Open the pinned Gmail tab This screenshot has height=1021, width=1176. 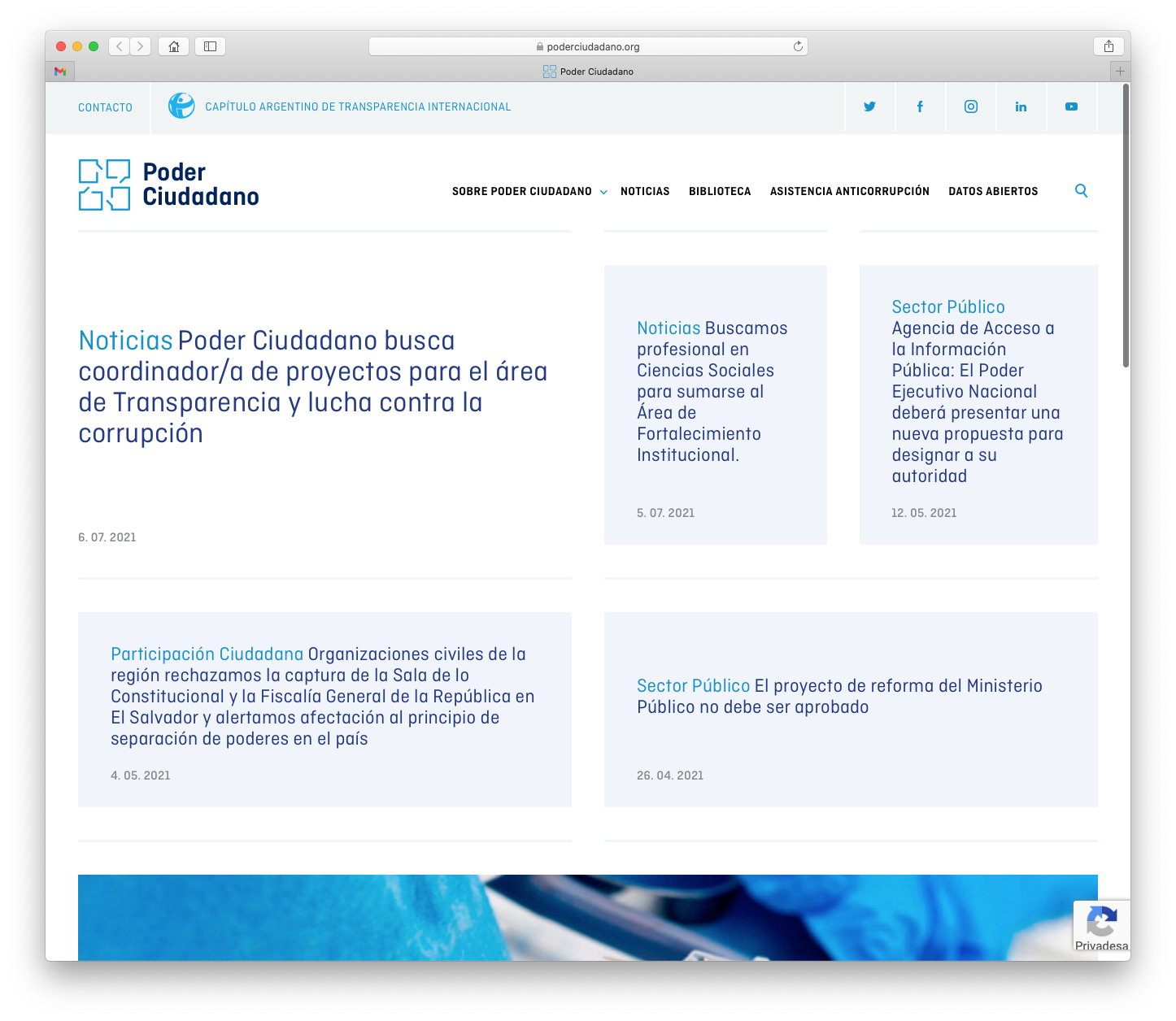point(60,72)
